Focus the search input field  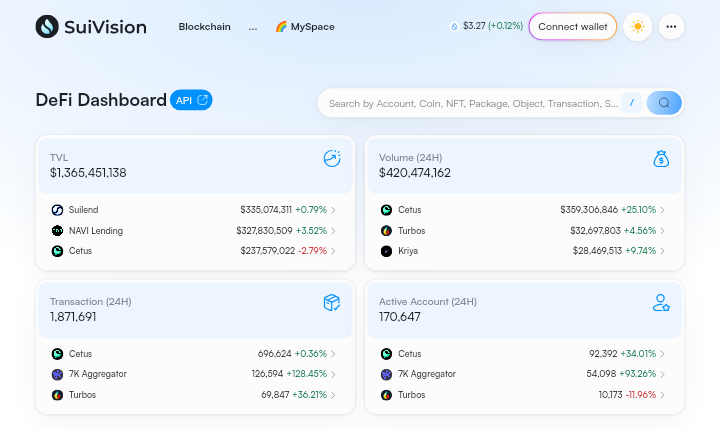pos(472,103)
